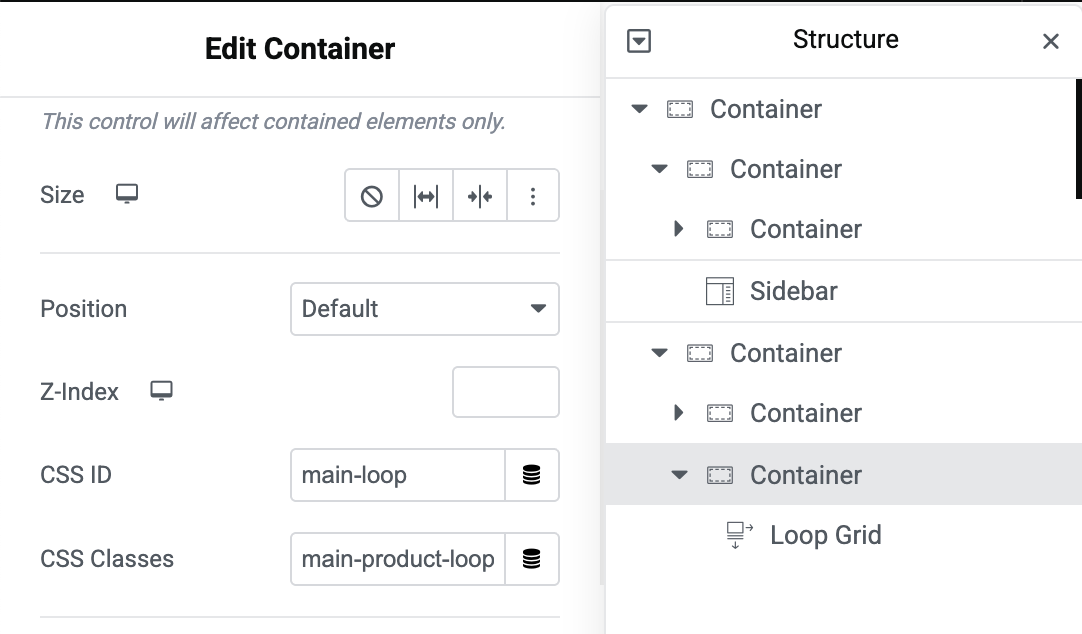Choose the Shrink size icon
1082x634 pixels.
(x=480, y=196)
